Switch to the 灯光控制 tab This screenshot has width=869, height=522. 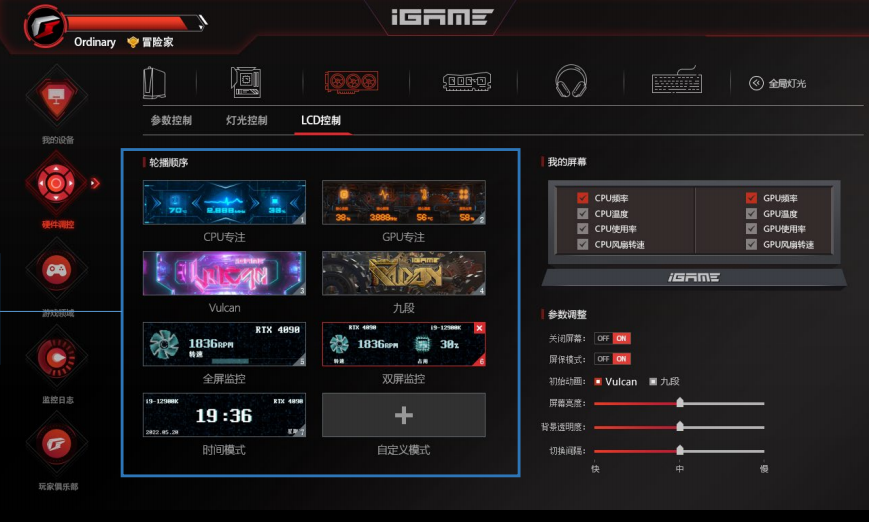tap(246, 121)
